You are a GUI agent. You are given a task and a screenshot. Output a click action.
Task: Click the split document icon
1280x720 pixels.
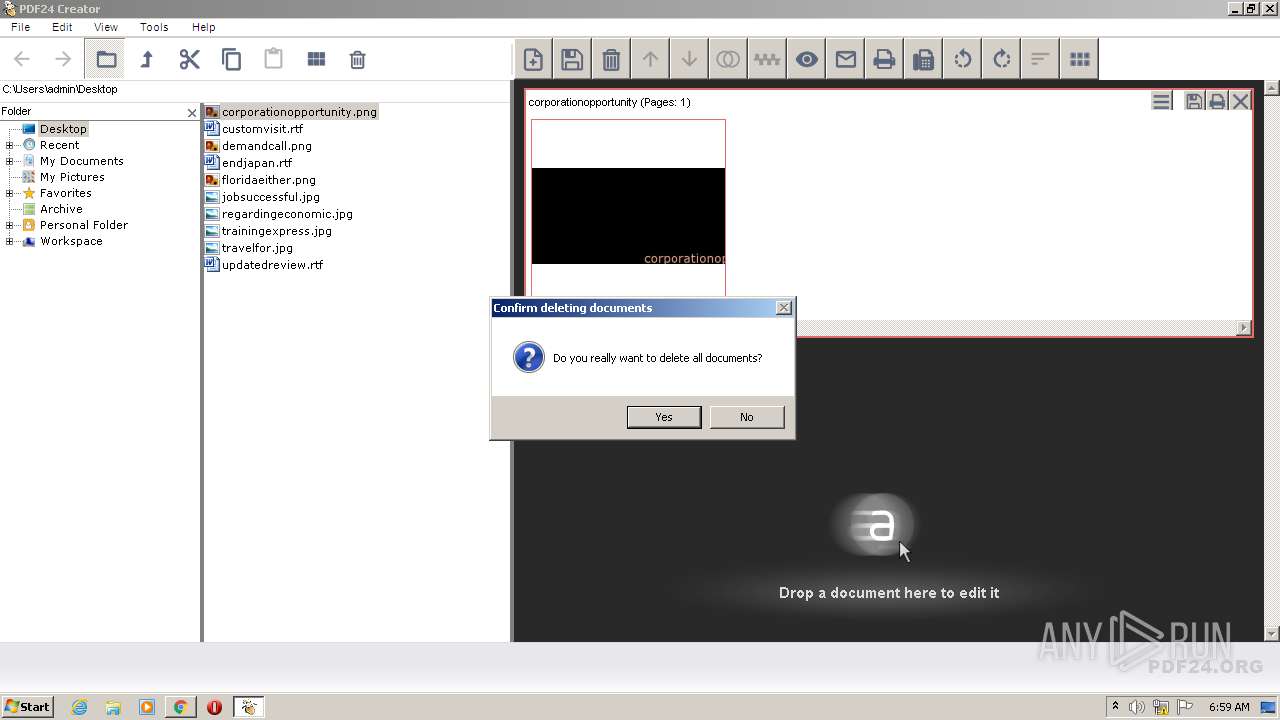[x=767, y=60]
